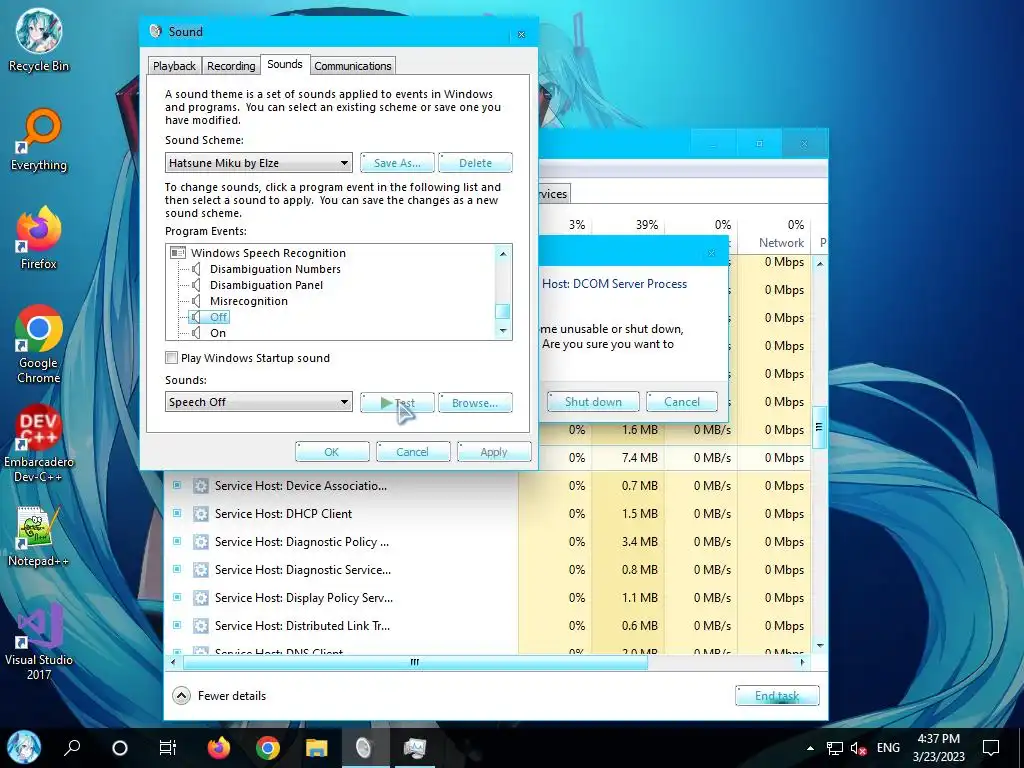Open Cortana circle on the taskbar
Viewport: 1024px width, 768px height.
pos(120,748)
